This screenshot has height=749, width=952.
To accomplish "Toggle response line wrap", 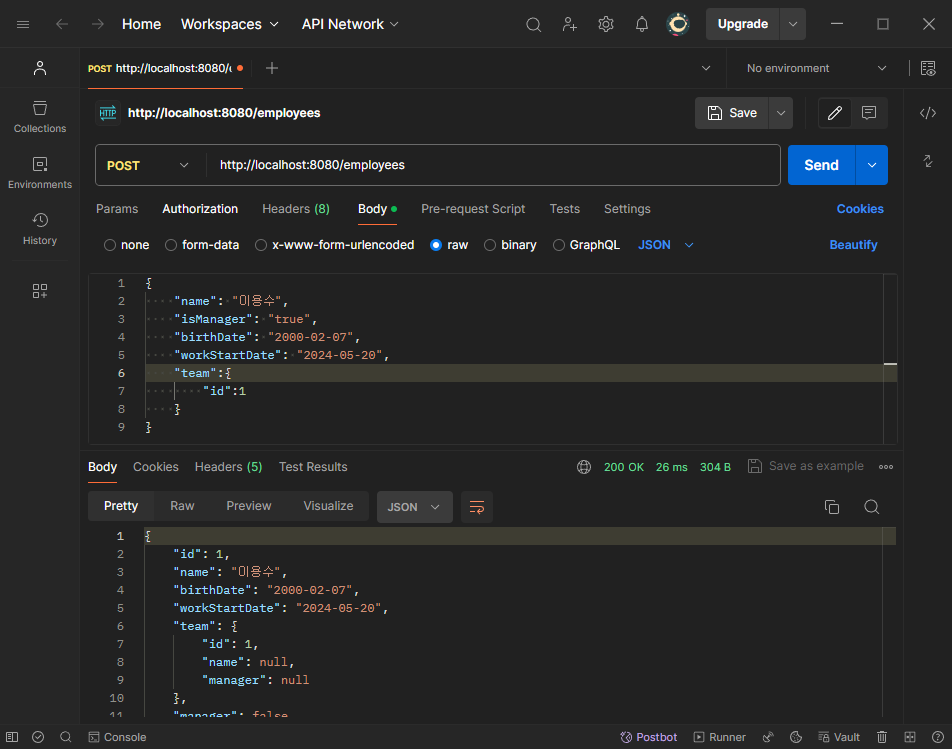I will point(477,507).
